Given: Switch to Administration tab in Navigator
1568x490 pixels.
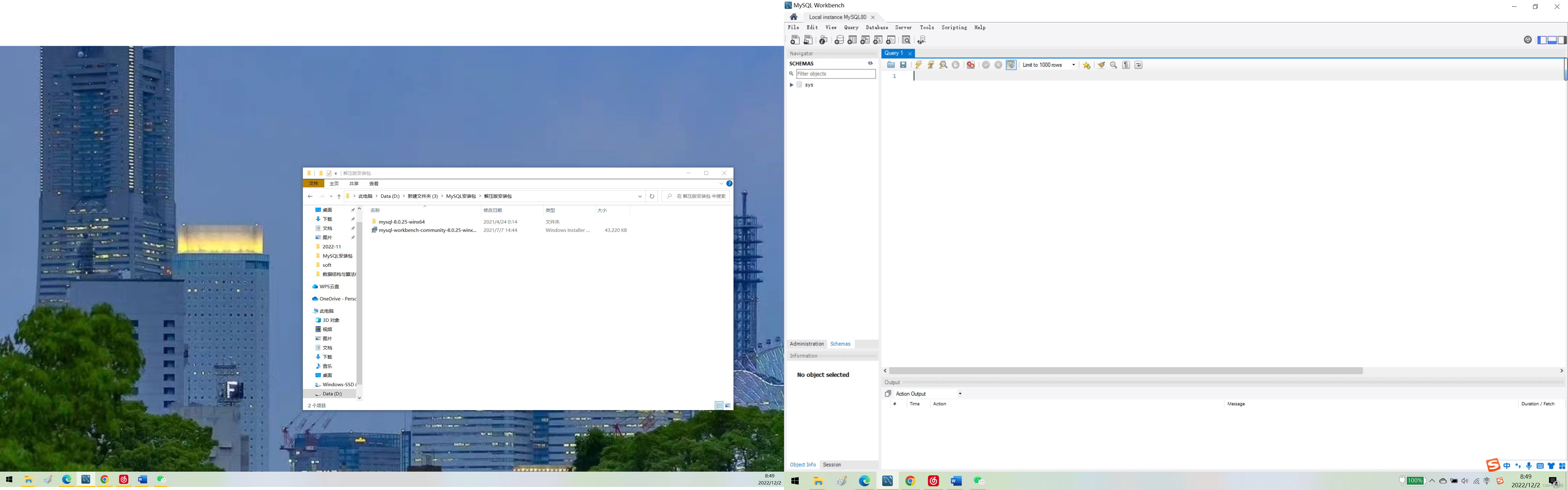Looking at the screenshot, I should click(807, 344).
